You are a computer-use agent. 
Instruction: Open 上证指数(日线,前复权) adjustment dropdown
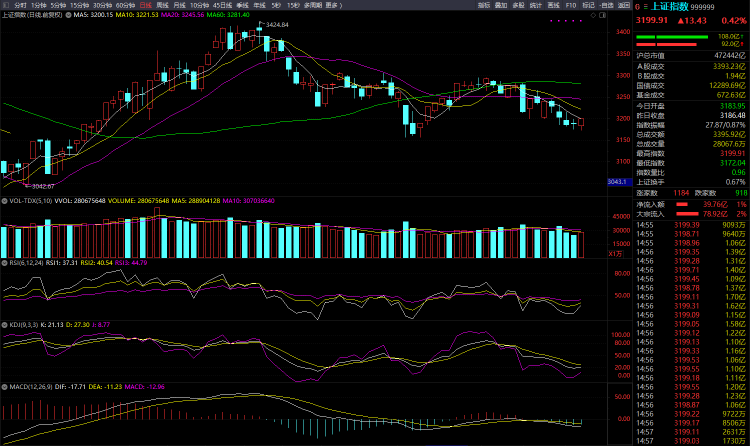tap(32, 15)
